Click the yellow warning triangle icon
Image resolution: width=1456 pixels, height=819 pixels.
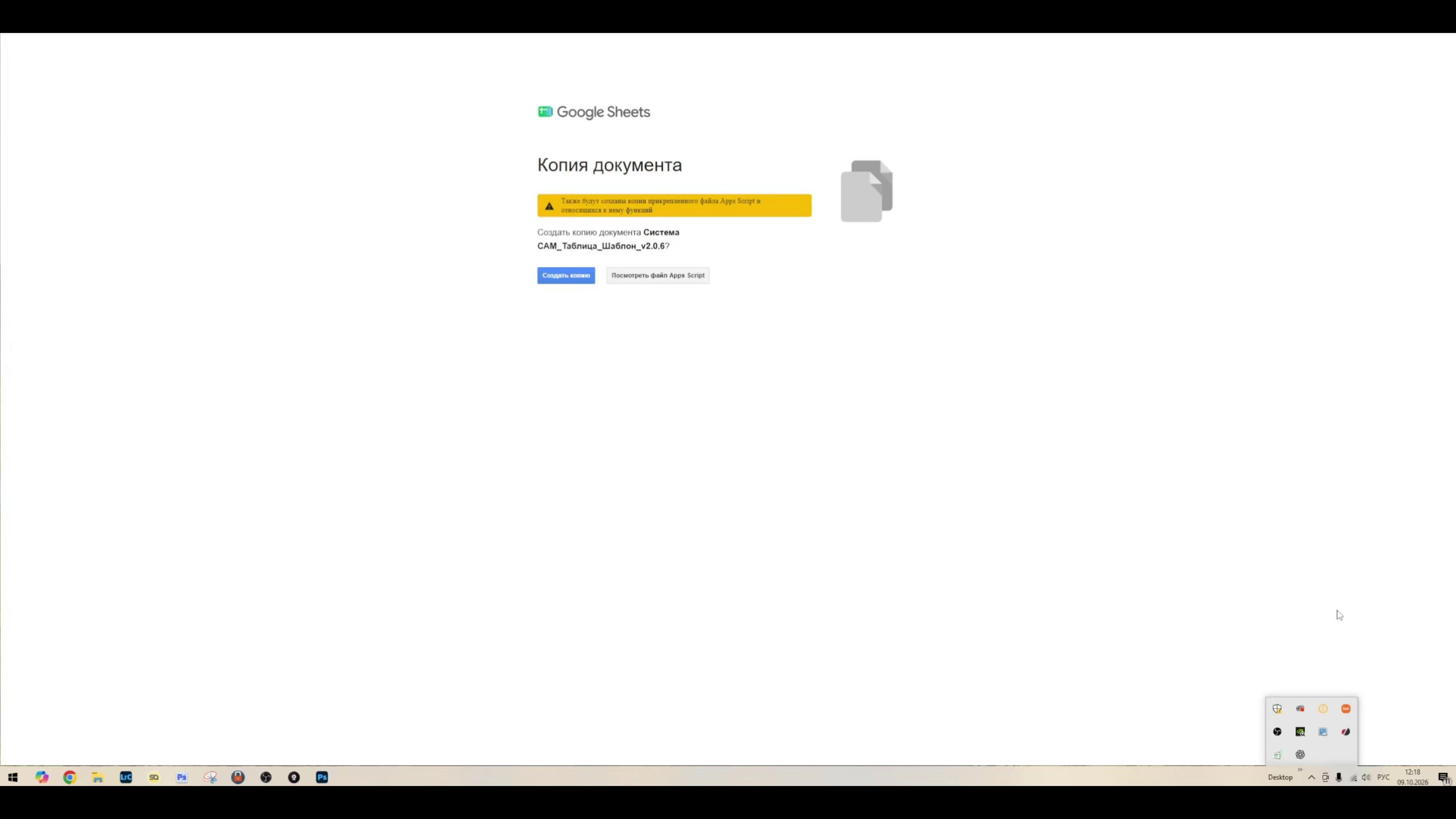click(549, 206)
